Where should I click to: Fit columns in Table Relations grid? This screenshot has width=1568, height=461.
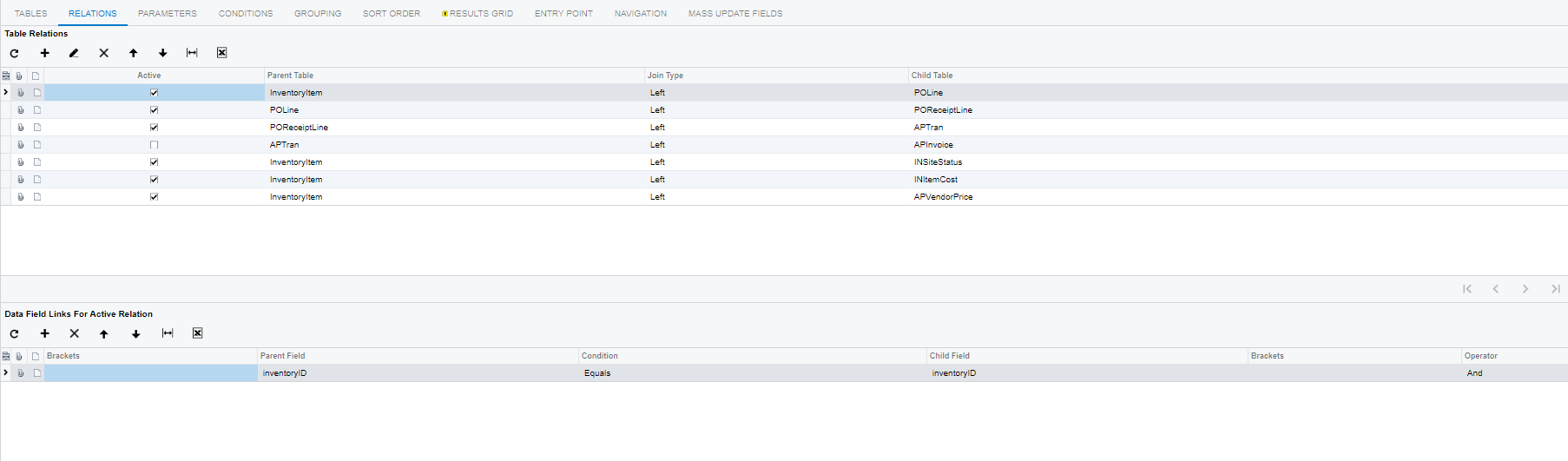pos(192,53)
